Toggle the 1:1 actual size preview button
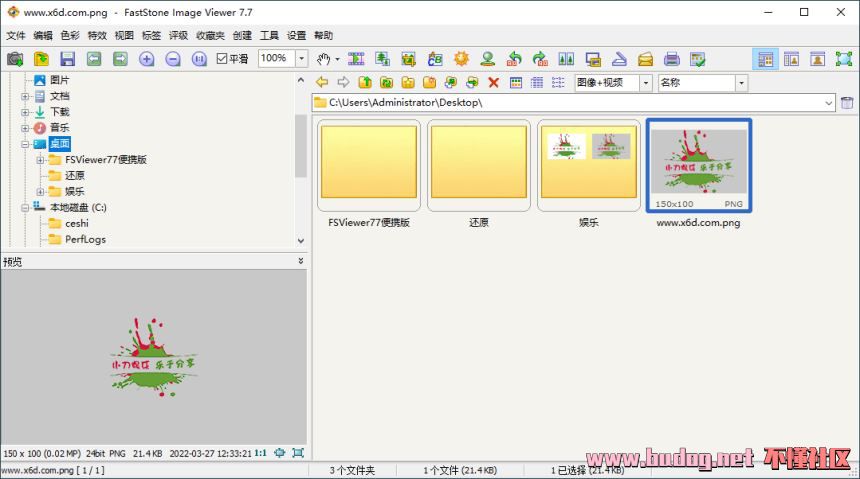 pos(260,453)
